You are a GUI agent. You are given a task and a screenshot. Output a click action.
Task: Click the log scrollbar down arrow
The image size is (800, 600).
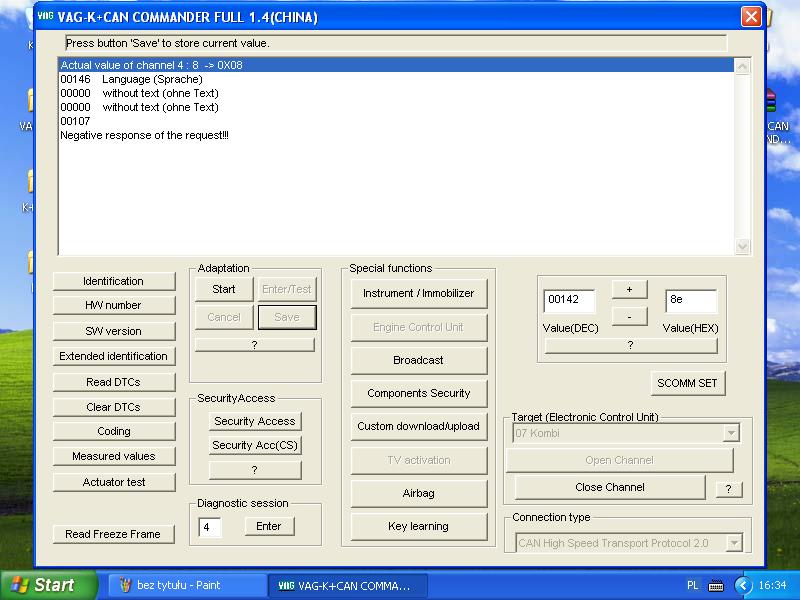click(x=742, y=246)
